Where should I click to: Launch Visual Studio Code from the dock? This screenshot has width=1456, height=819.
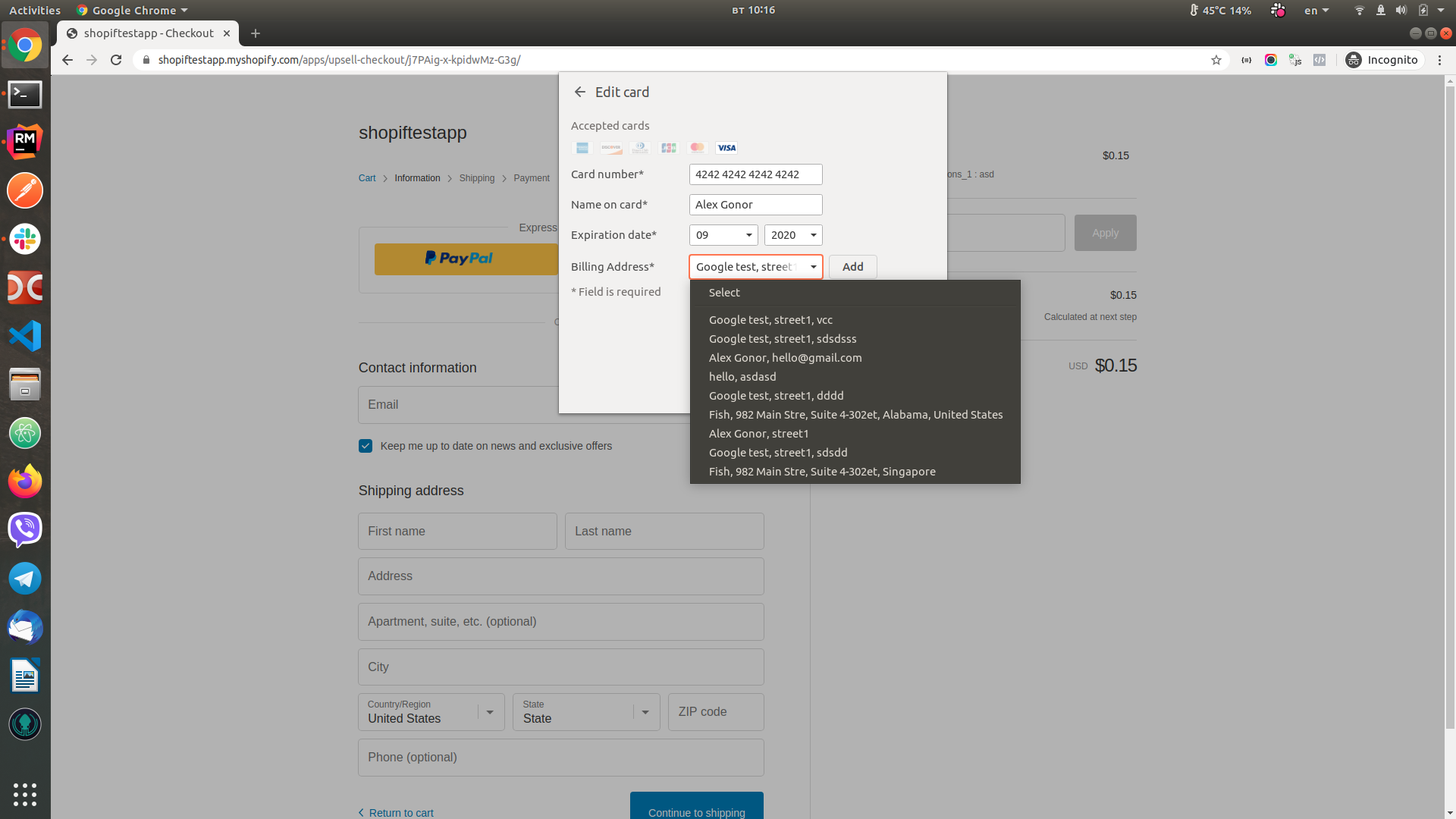click(x=25, y=336)
